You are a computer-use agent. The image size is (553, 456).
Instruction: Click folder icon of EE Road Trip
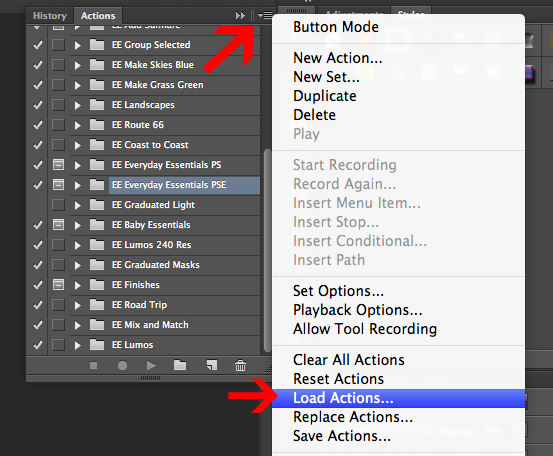tap(97, 305)
